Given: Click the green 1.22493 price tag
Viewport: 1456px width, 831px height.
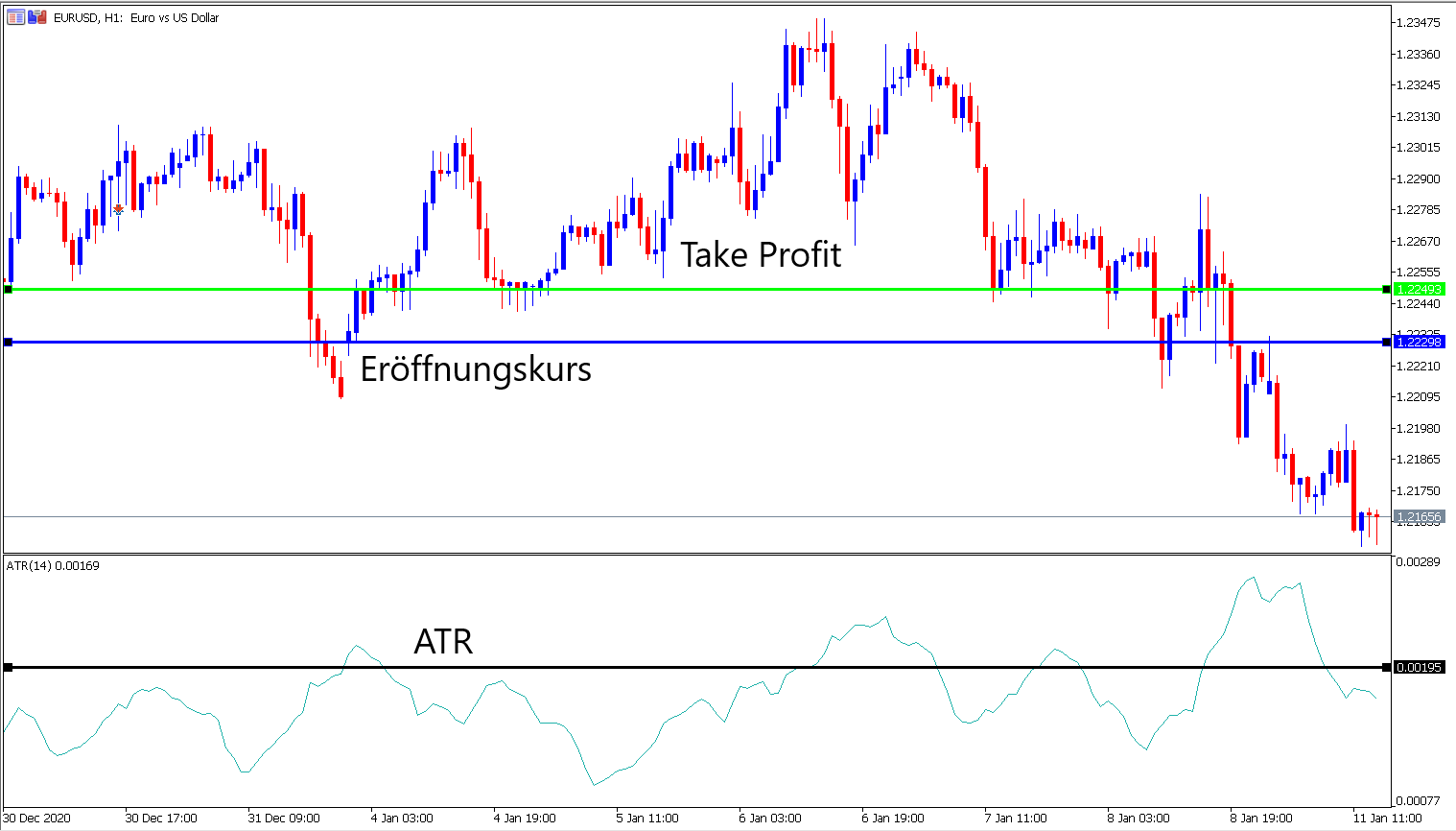Looking at the screenshot, I should click(1419, 289).
